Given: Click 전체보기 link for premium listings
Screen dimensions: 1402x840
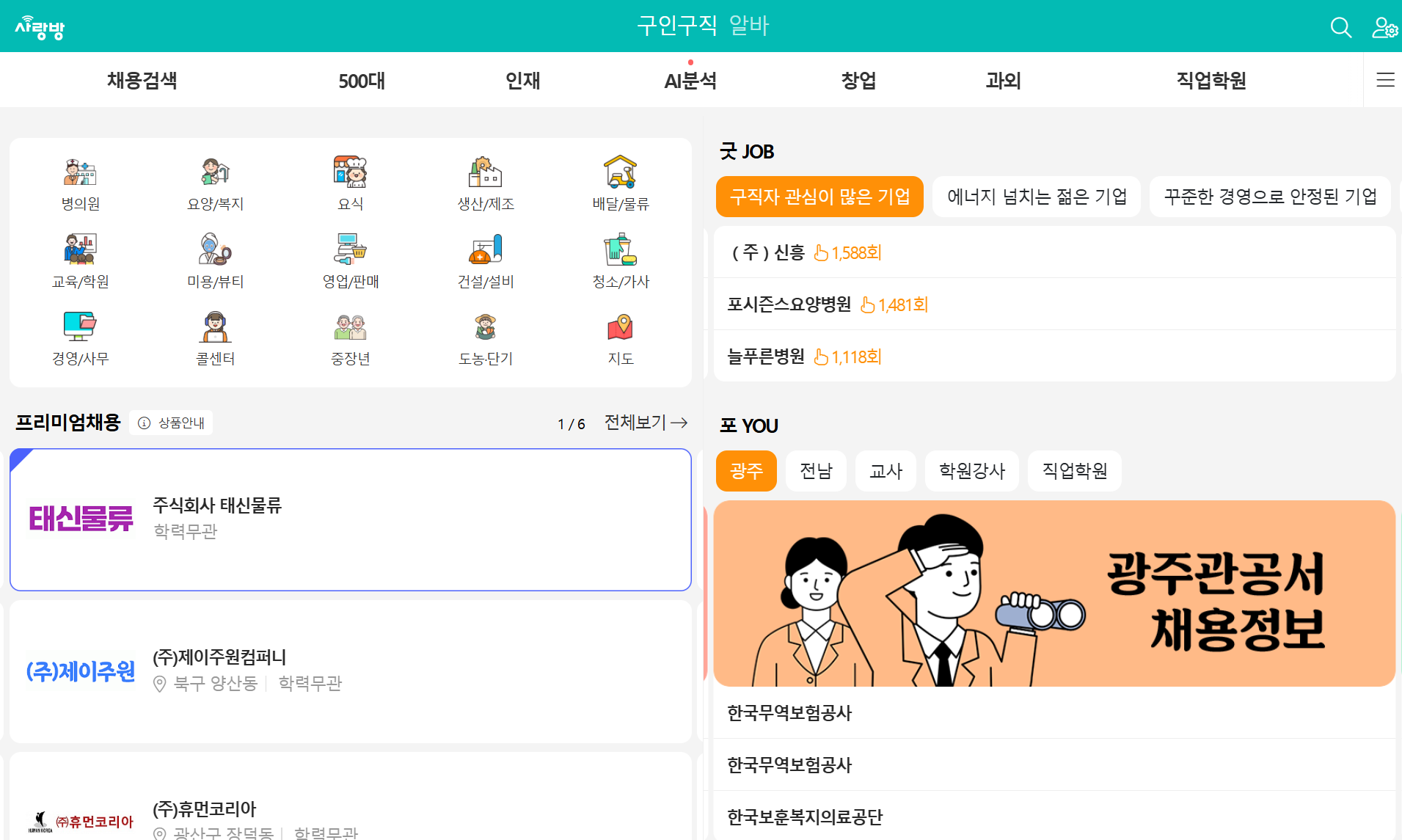Looking at the screenshot, I should pyautogui.click(x=646, y=423).
